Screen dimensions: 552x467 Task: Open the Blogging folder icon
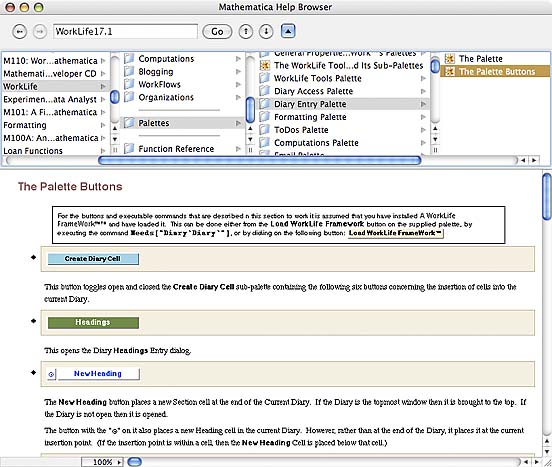(x=129, y=71)
